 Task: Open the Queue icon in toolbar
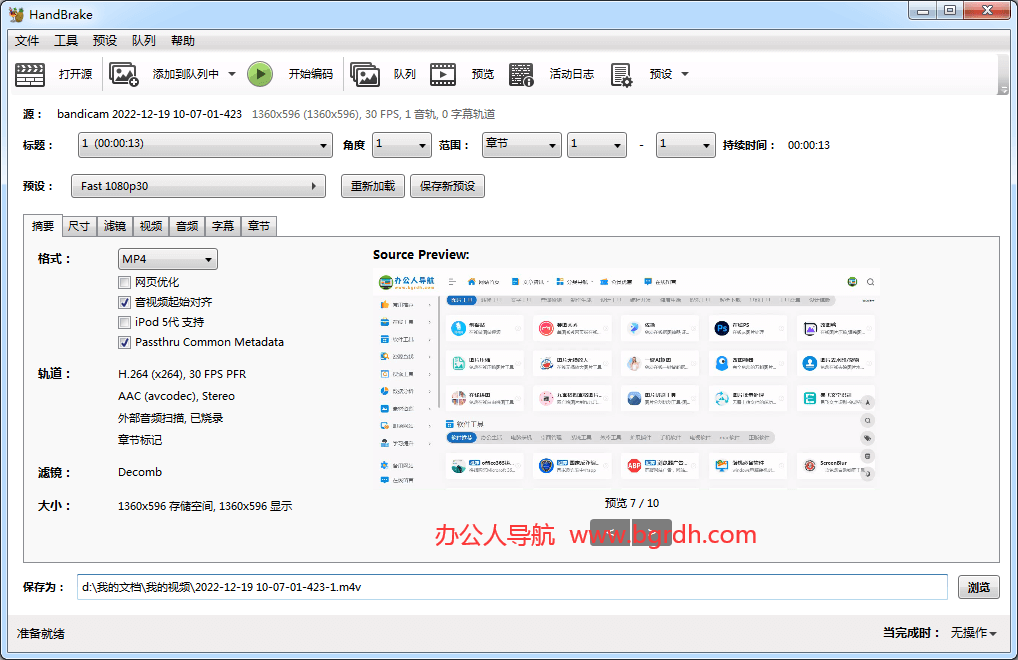coord(365,74)
